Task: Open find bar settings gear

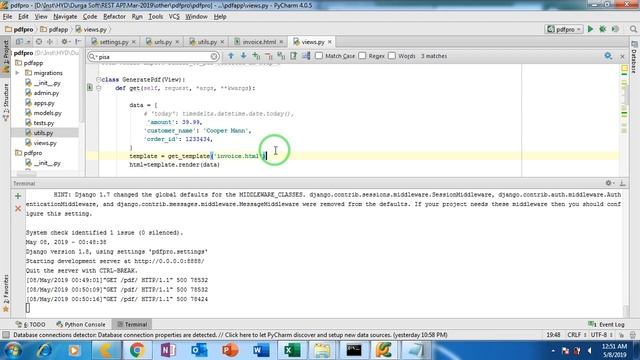Action: coord(608,56)
